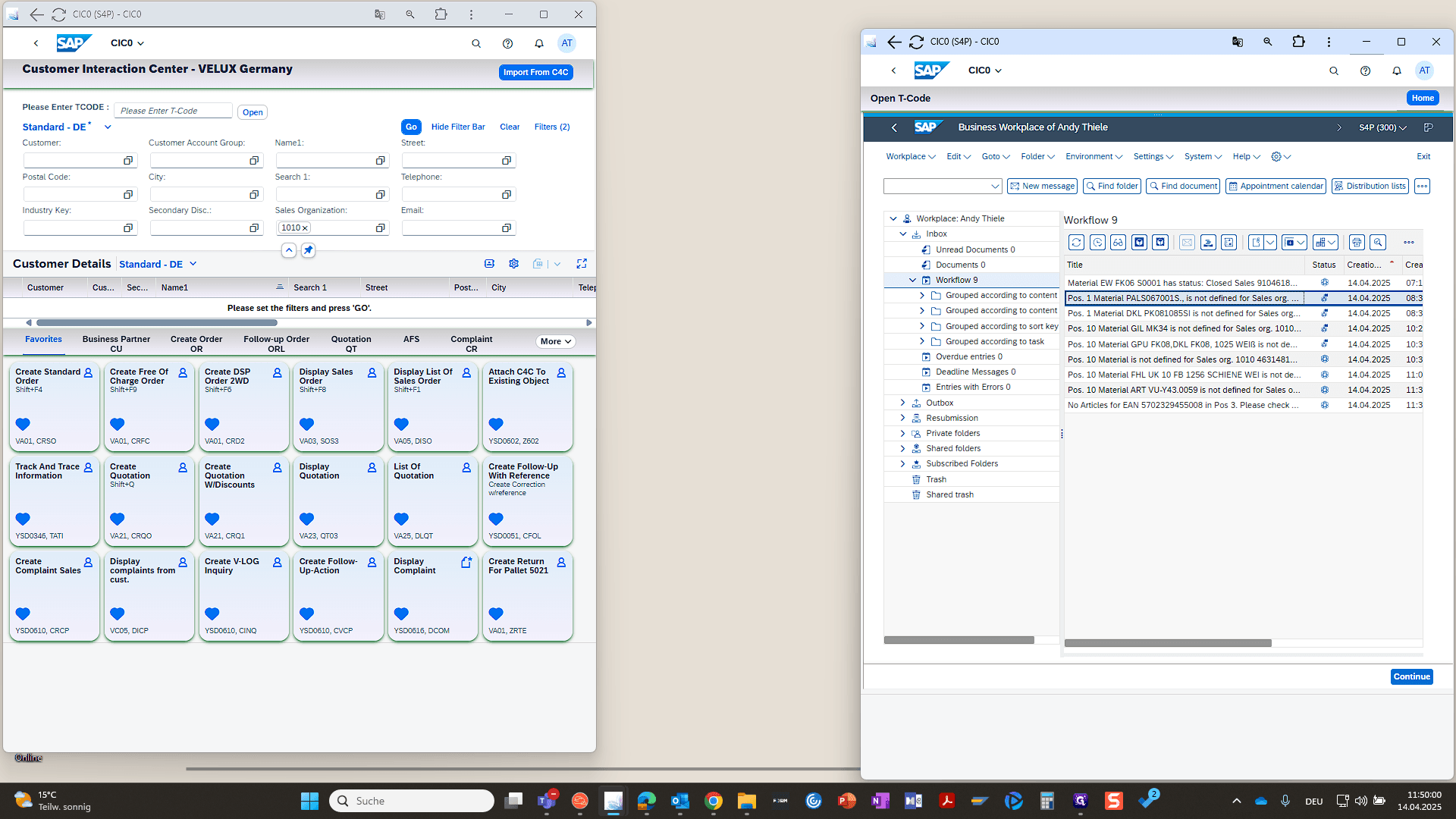Image resolution: width=1456 pixels, height=819 pixels.
Task: Open the command field dropdown in Business Workplace
Action: 995,187
